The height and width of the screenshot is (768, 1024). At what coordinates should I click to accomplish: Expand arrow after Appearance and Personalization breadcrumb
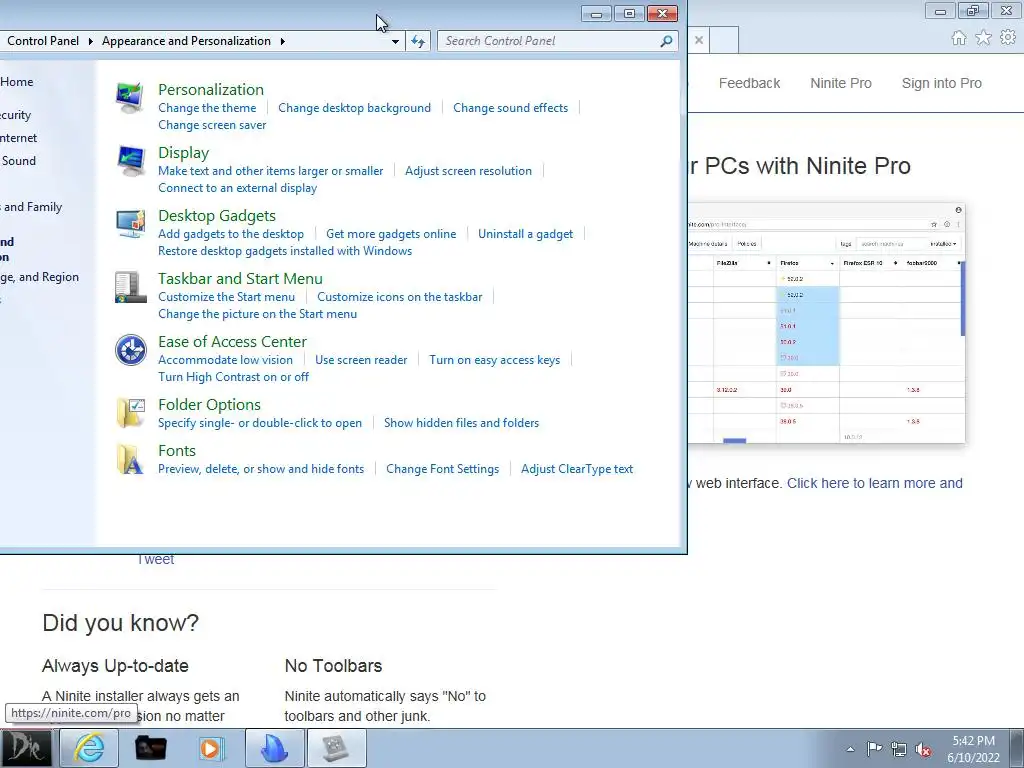pyautogui.click(x=283, y=41)
